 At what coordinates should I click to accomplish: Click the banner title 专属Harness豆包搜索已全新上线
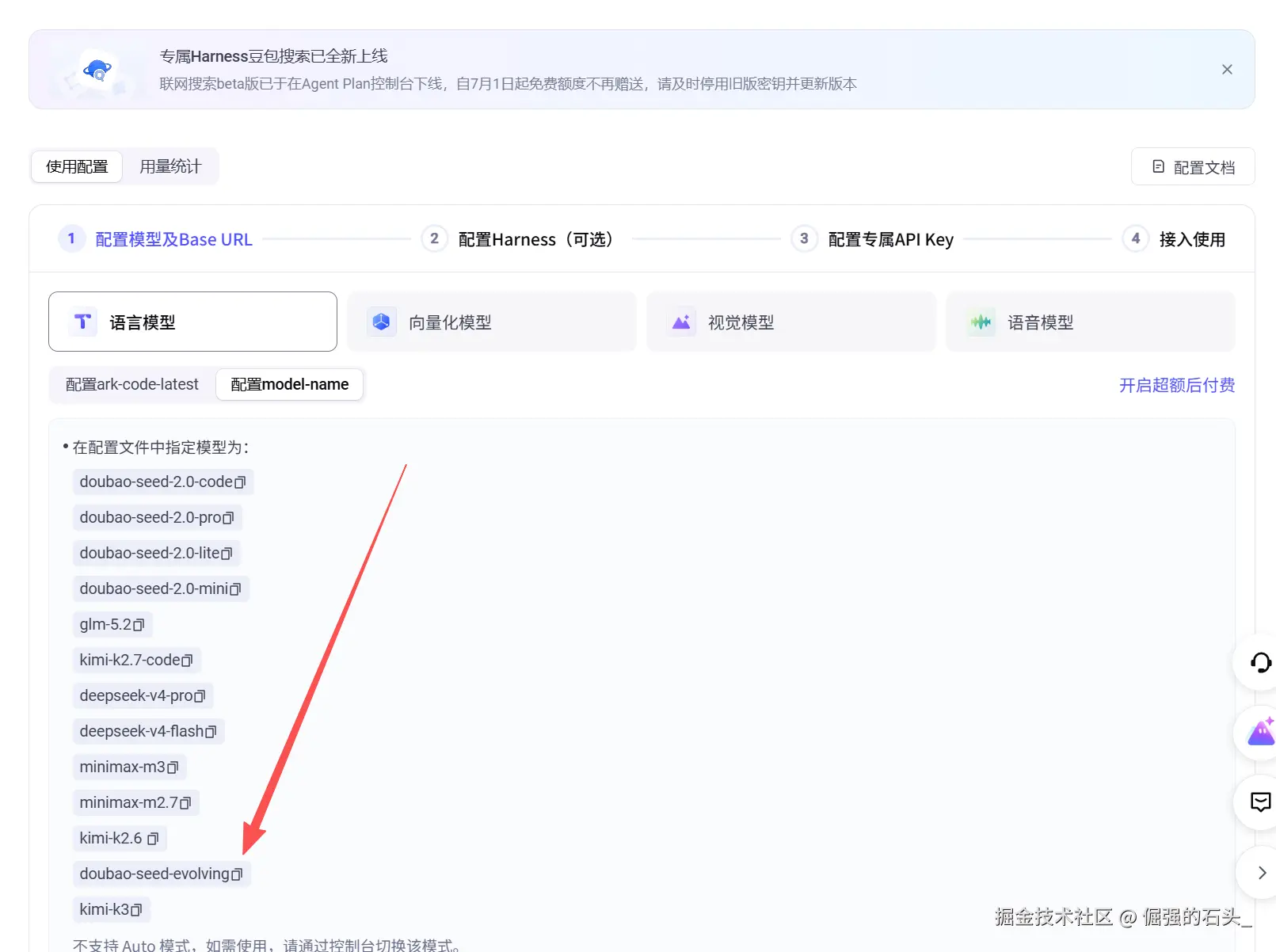(273, 56)
